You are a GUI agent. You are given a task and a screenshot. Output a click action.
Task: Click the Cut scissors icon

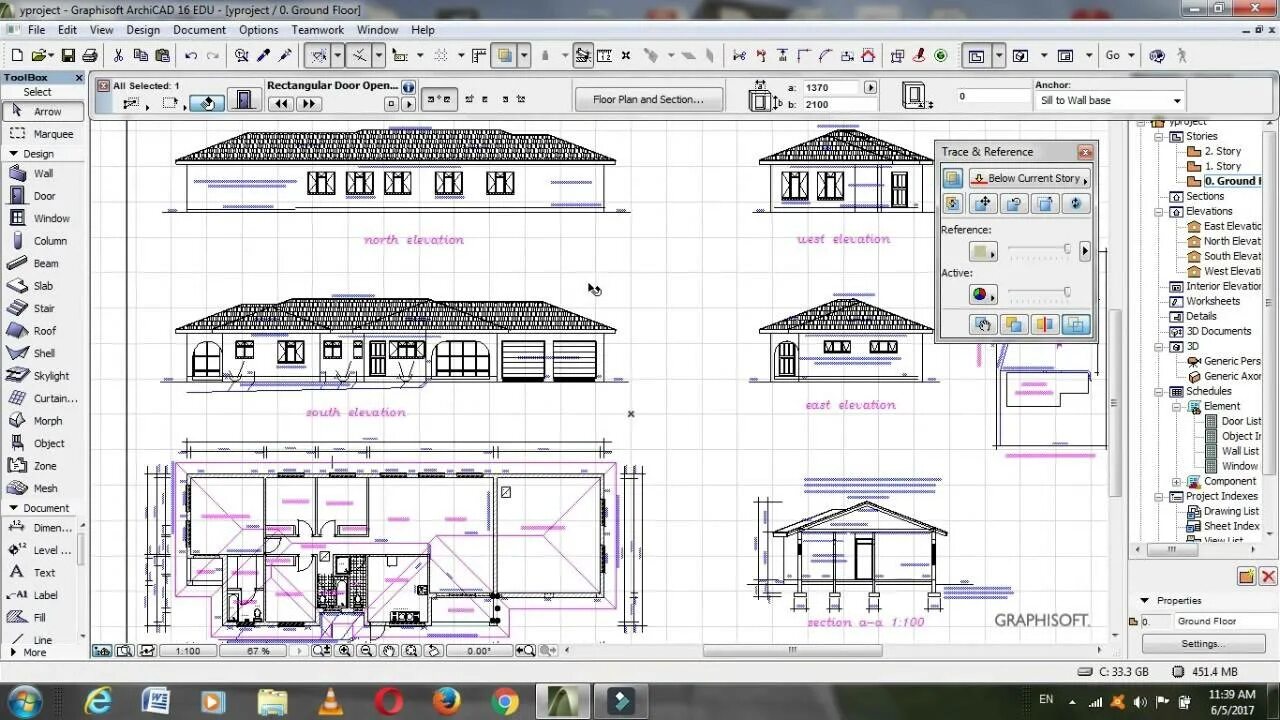pos(118,56)
